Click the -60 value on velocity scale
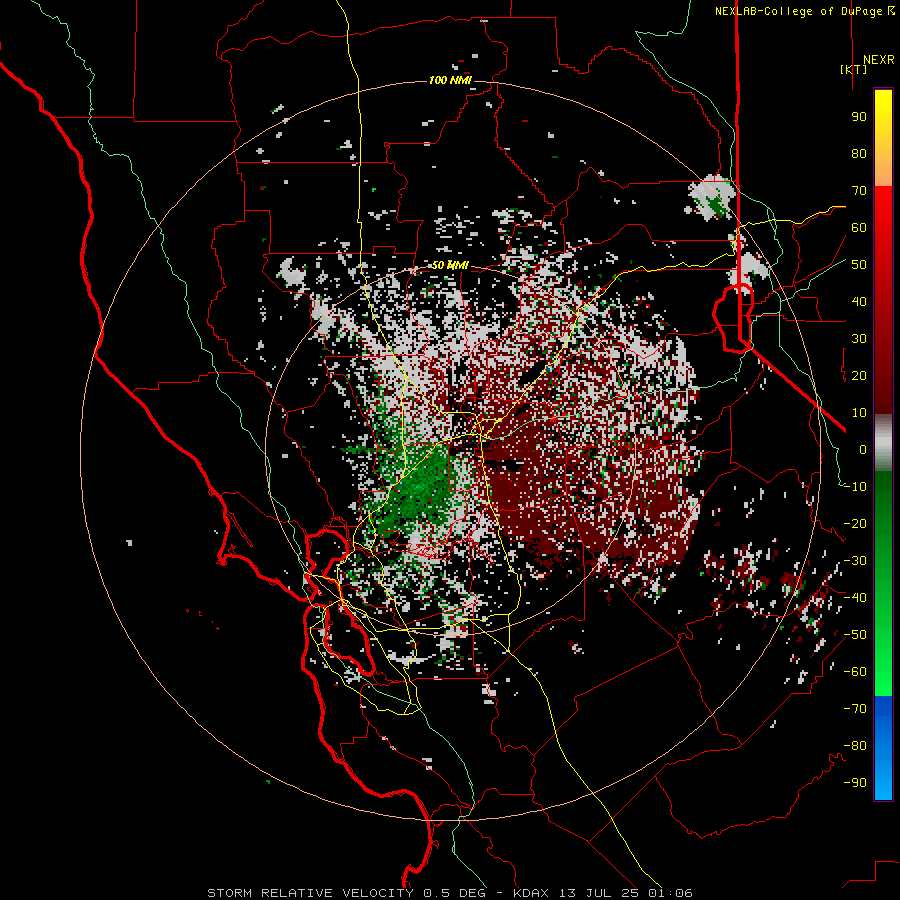The width and height of the screenshot is (900, 900). pos(855,672)
